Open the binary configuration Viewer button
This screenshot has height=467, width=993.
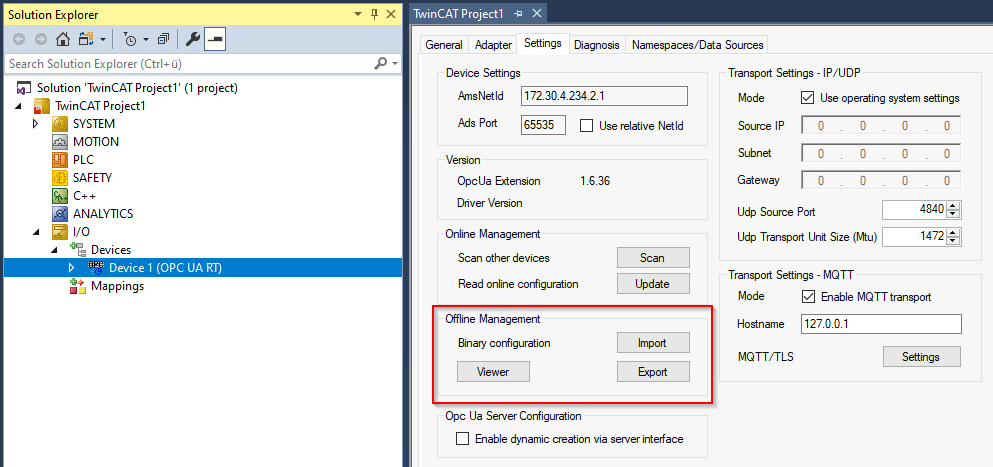pos(493,372)
